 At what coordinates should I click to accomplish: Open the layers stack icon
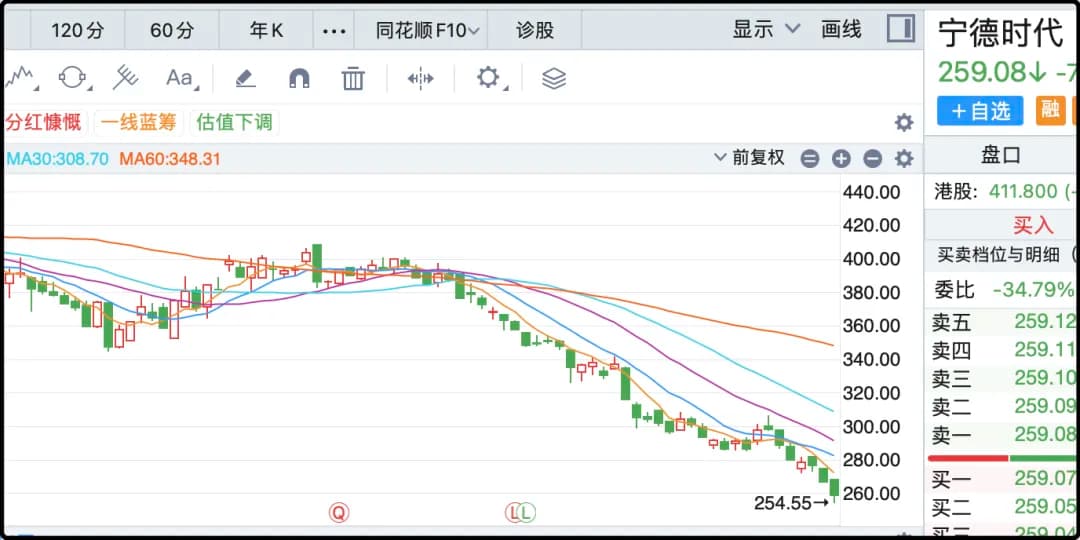pyautogui.click(x=554, y=79)
